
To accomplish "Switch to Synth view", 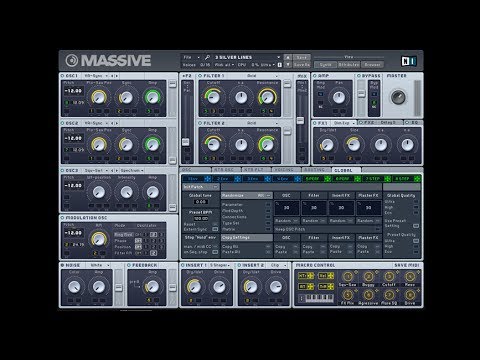I will tap(325, 65).
